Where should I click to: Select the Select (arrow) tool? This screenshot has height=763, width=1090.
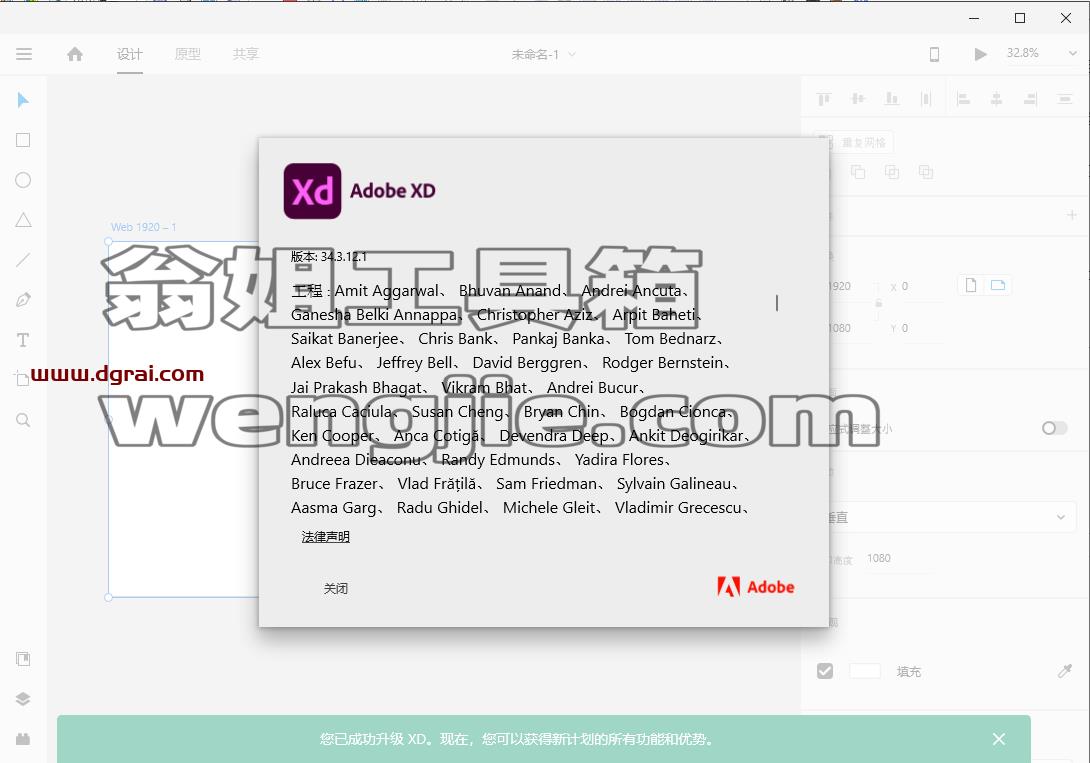[23, 100]
